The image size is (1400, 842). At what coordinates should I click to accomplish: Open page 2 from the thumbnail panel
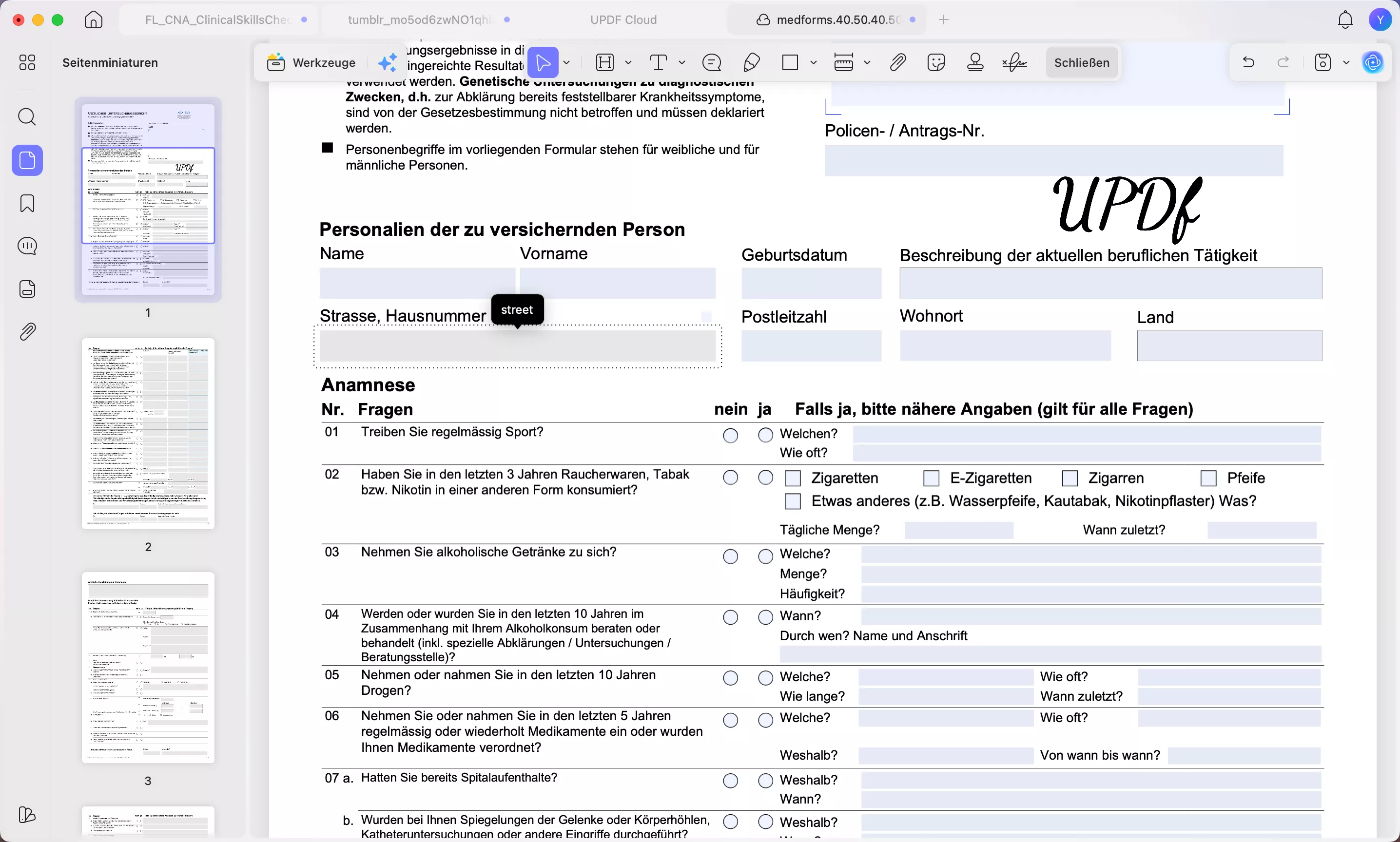coord(148,434)
